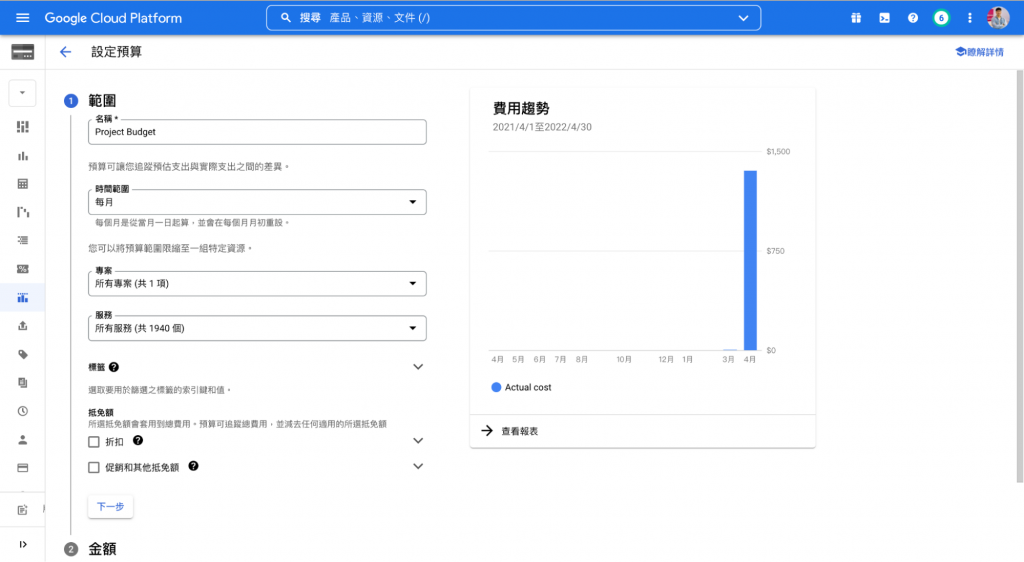Click the page vertical scrollbar
Viewport: 1024px width, 562px height.
click(1020, 276)
